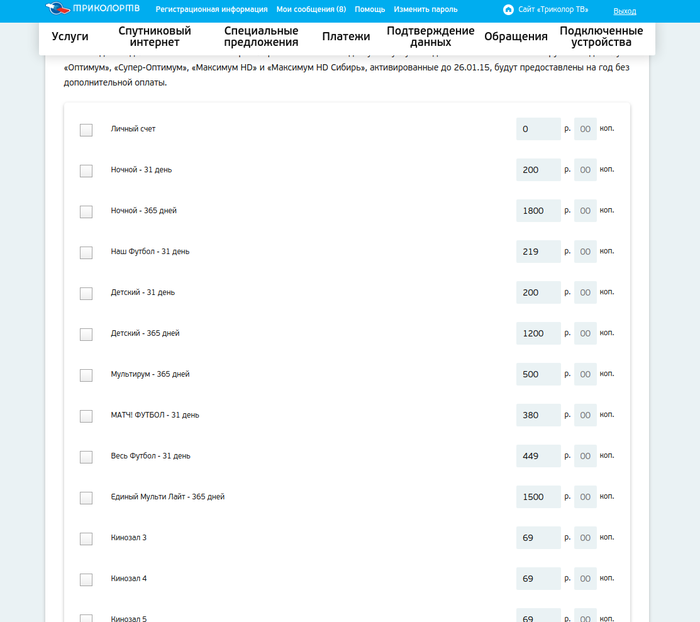Viewport: 700px width, 622px height.
Task: Go to the Платежи section
Action: [x=346, y=37]
